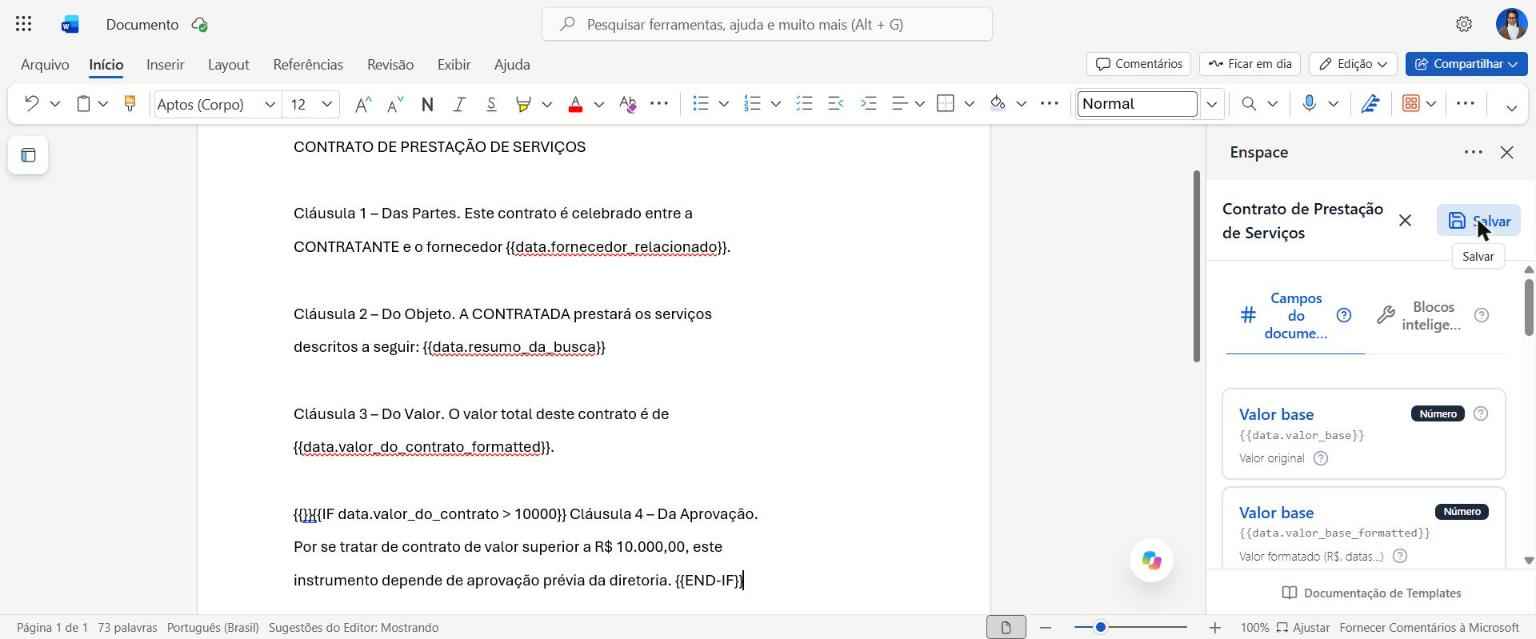1536x639 pixels.
Task: Click the add-ins grid icon
Action: (x=1411, y=103)
